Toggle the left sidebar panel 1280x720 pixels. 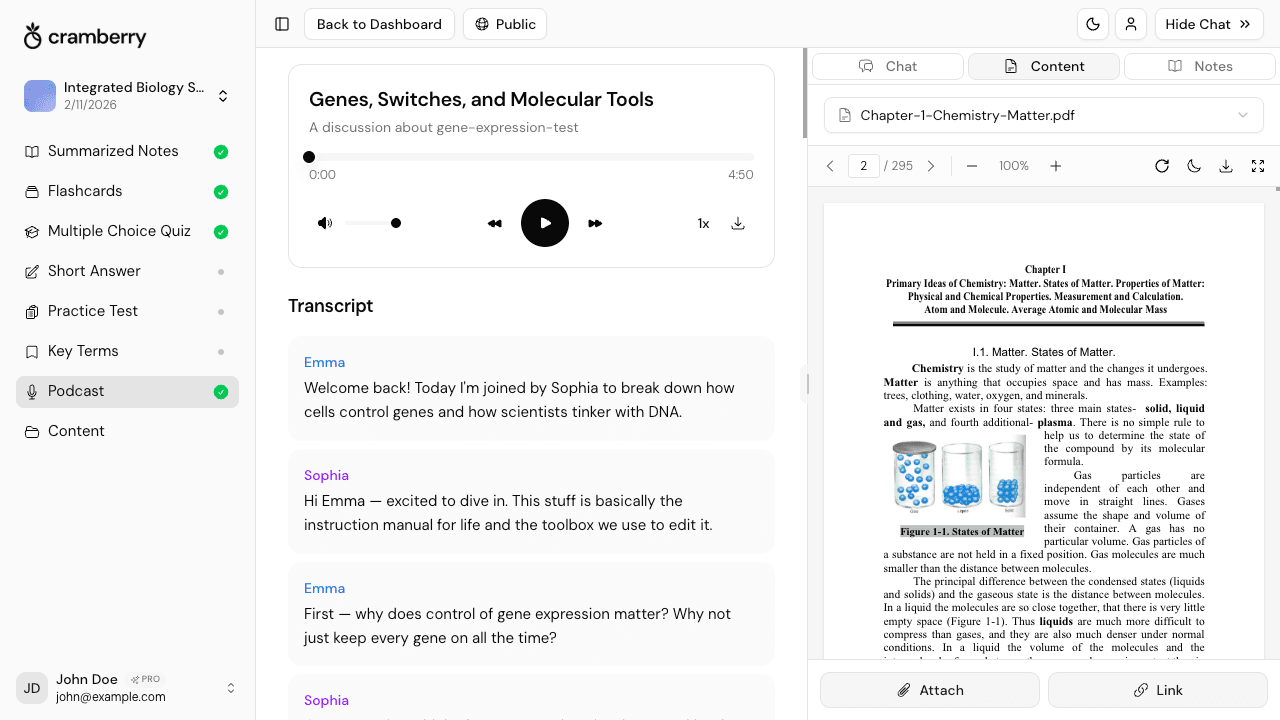[x=281, y=24]
